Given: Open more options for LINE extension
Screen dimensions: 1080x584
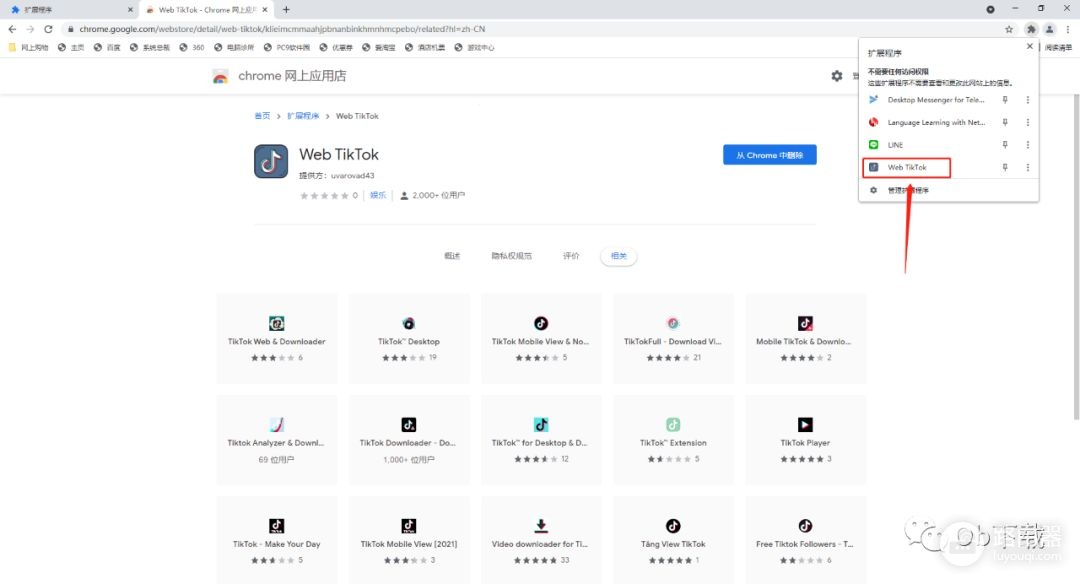Looking at the screenshot, I should coord(1028,145).
